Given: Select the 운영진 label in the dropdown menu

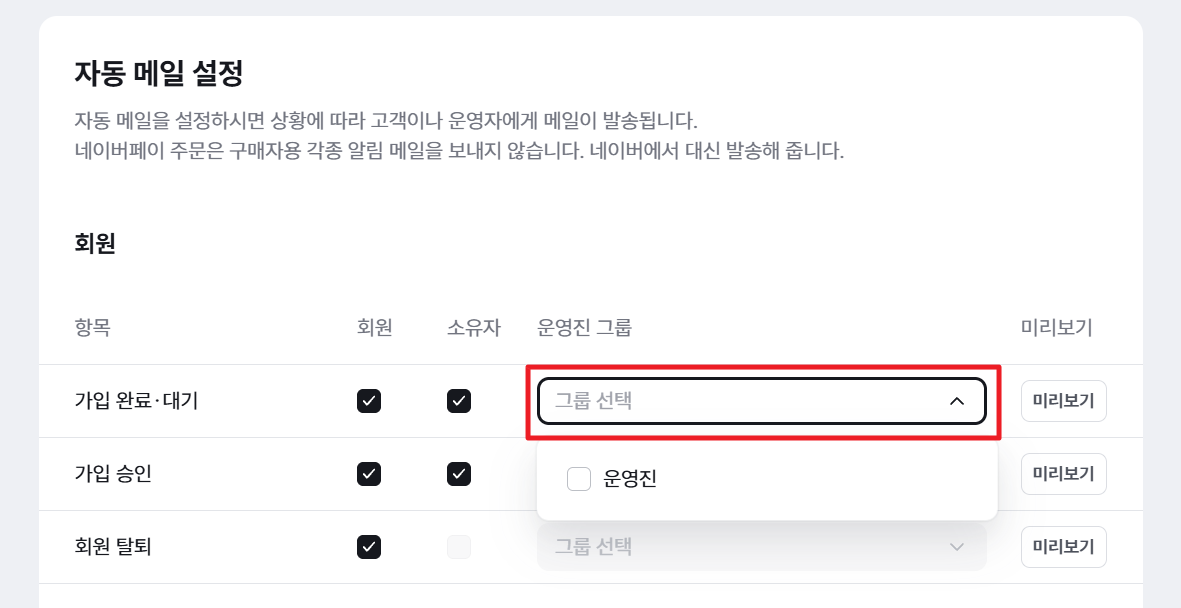Looking at the screenshot, I should pos(630,478).
